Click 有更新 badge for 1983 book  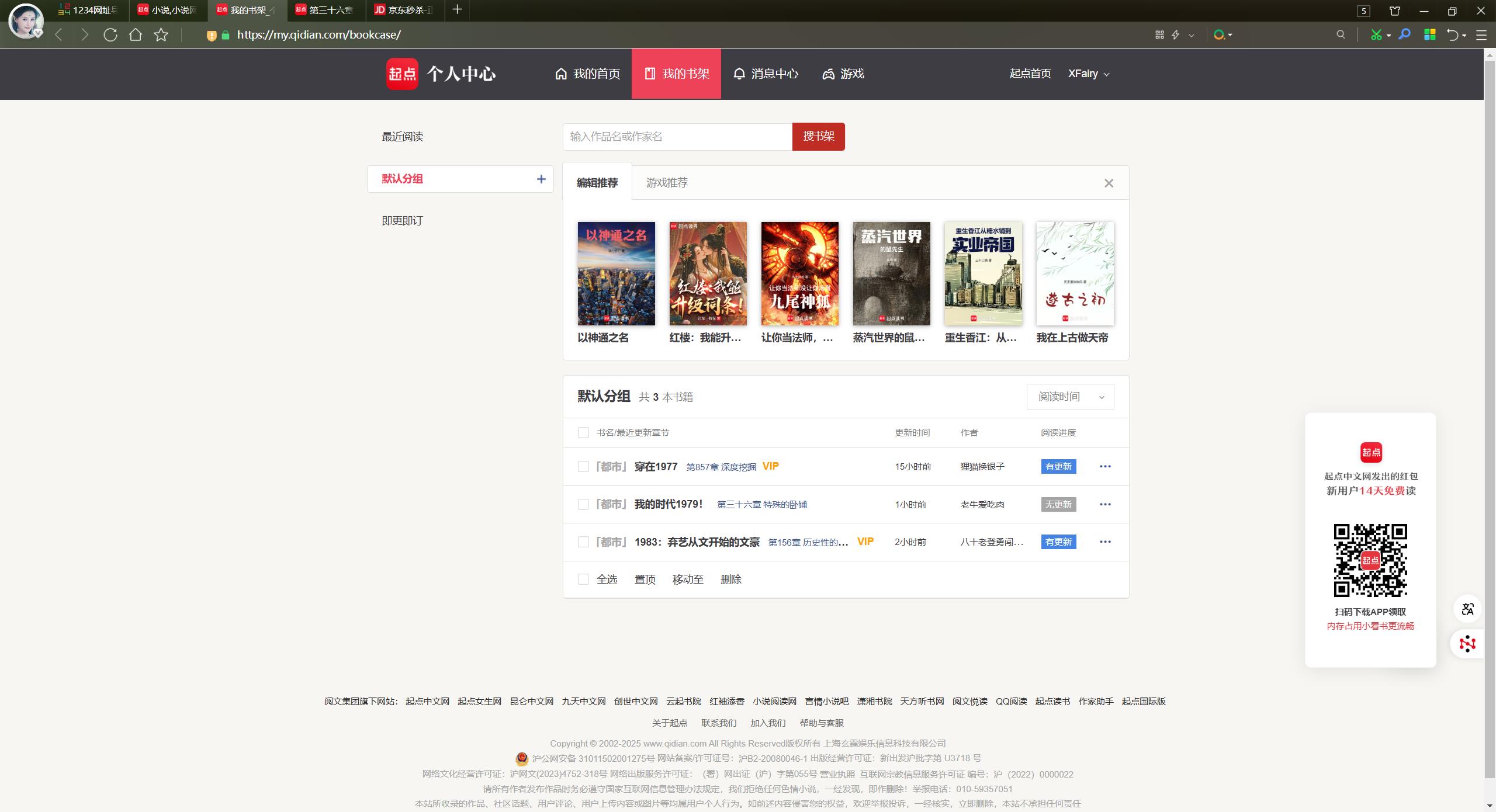point(1058,542)
